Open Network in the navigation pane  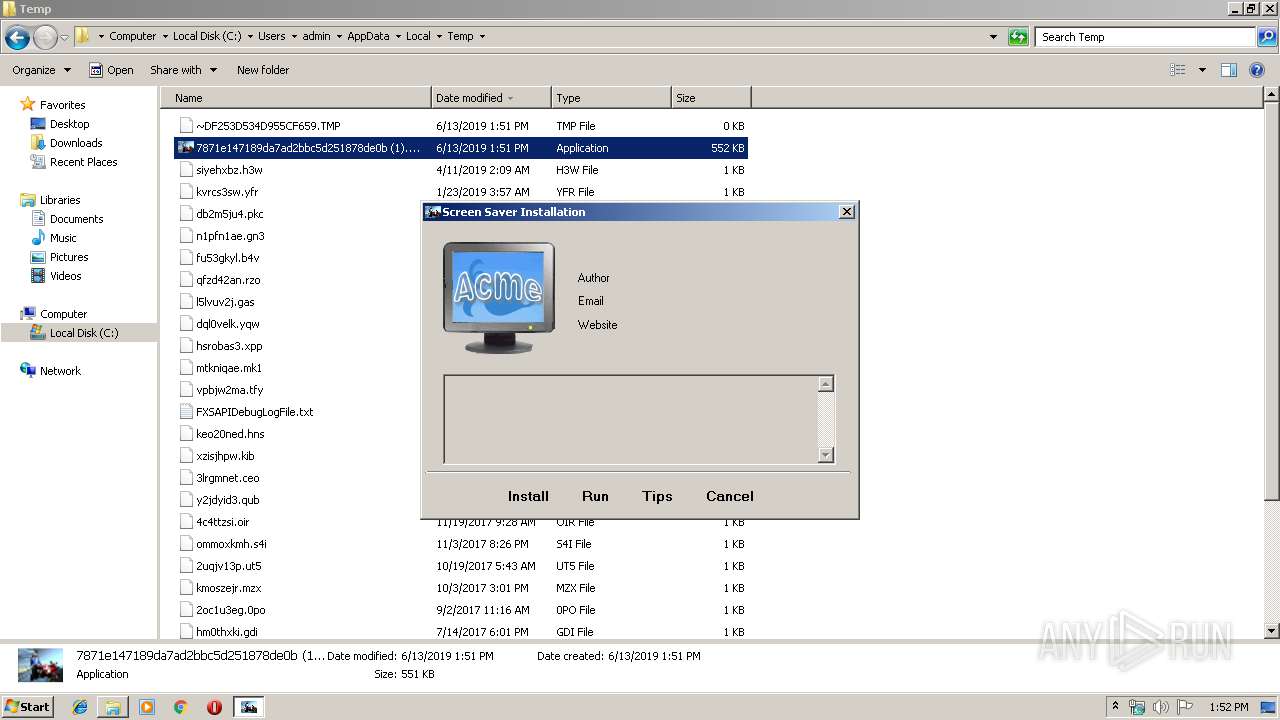pos(60,371)
